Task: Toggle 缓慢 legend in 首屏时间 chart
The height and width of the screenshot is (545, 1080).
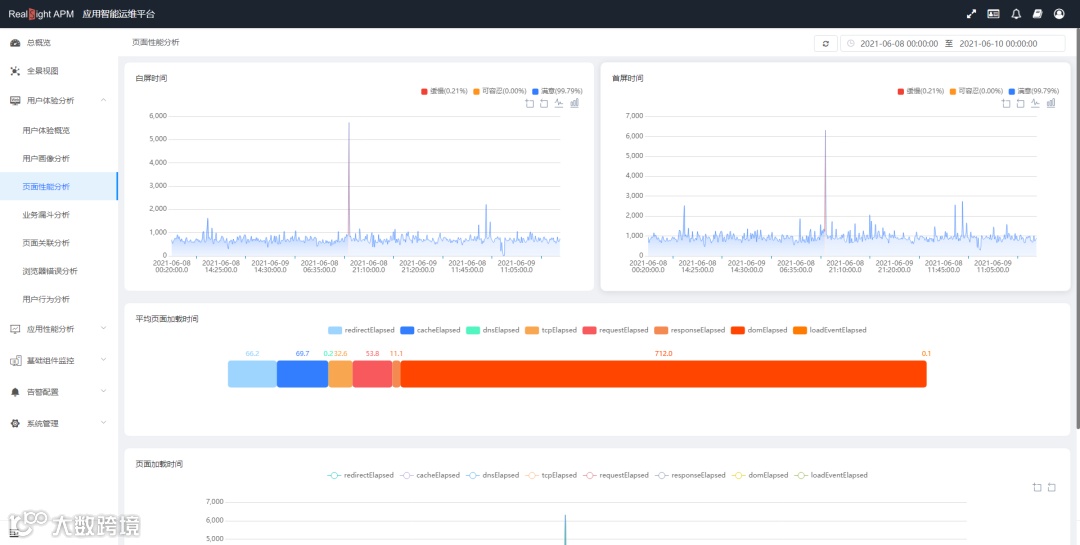Action: point(921,91)
